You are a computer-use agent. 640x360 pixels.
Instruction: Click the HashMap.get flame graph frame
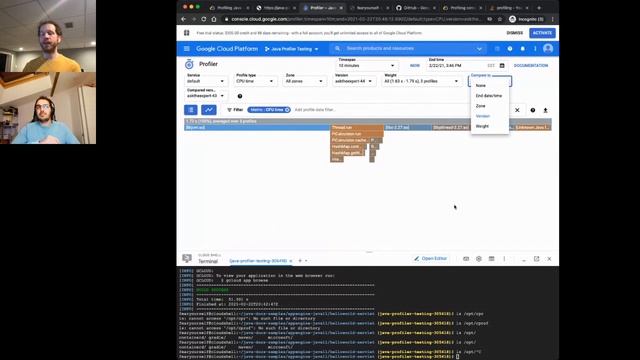(x=347, y=153)
